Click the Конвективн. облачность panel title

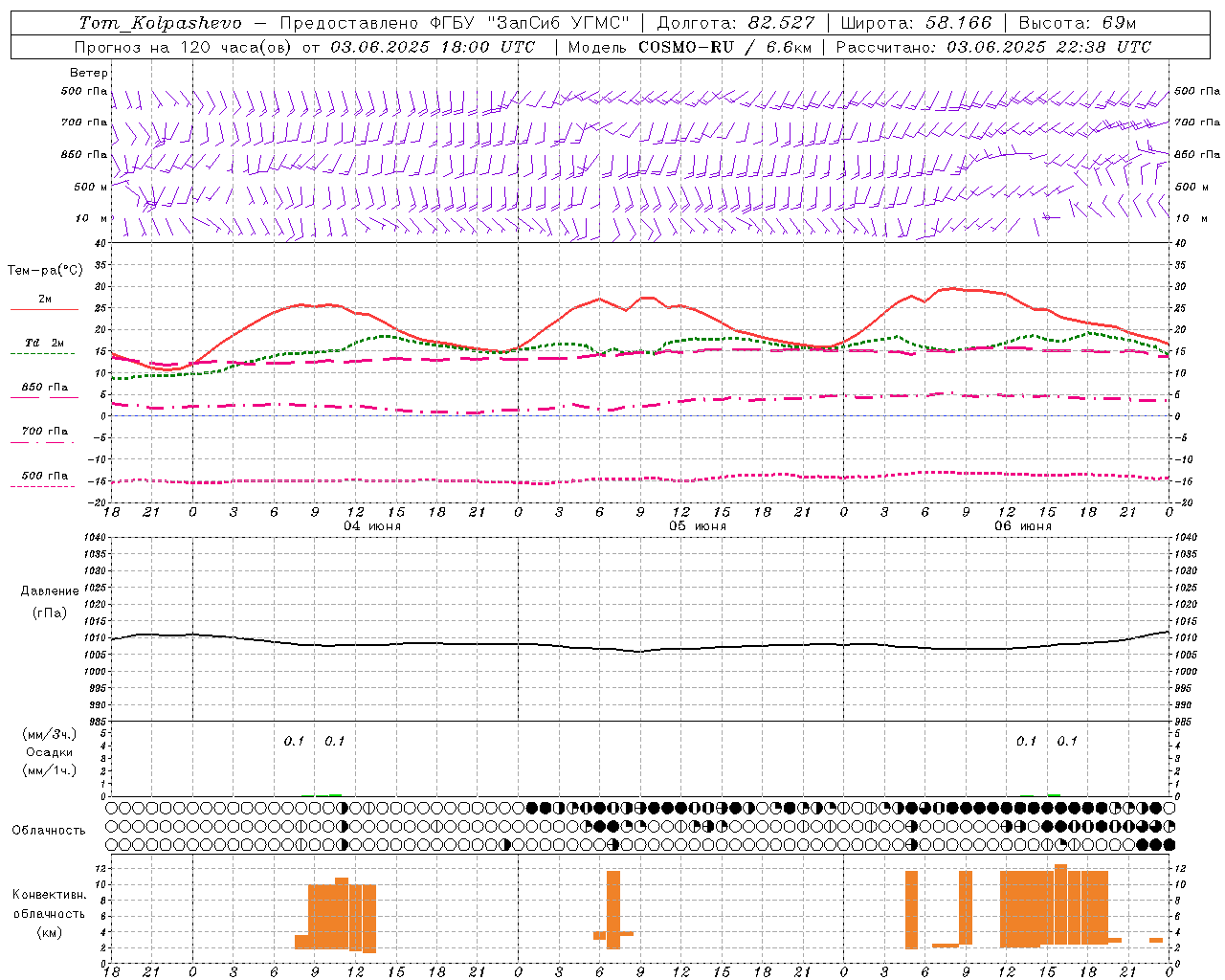49,904
